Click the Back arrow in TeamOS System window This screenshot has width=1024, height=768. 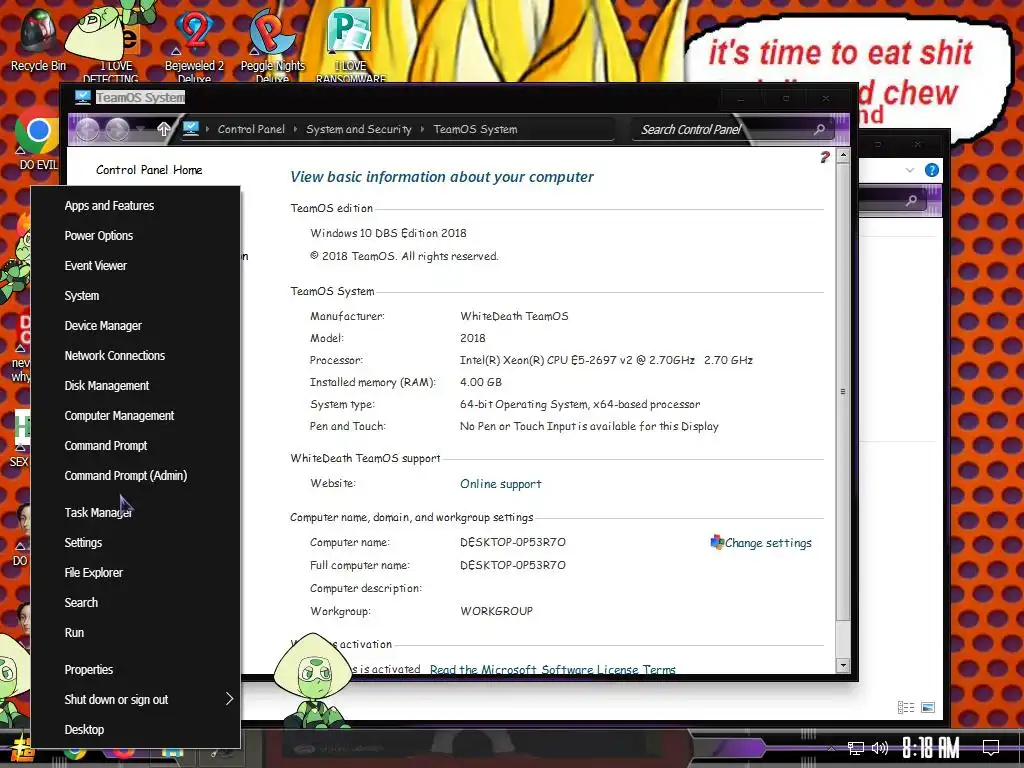[x=88, y=129]
